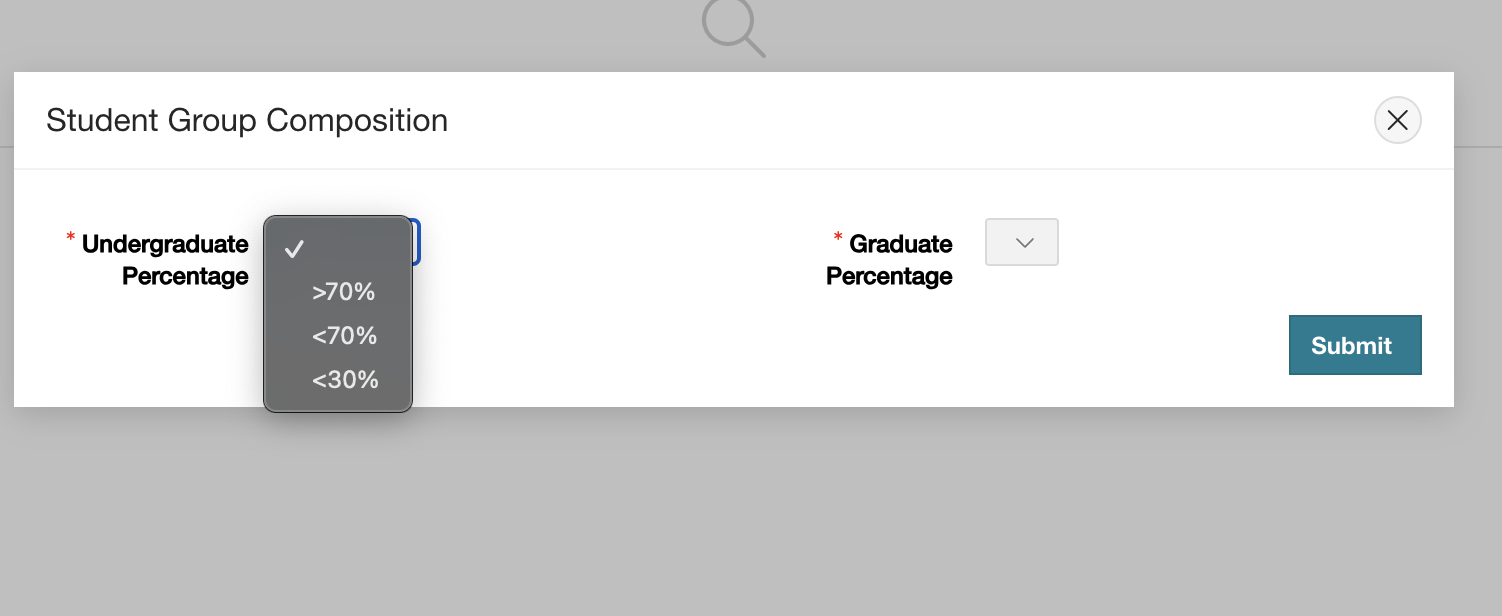Open the Graduate Percentage dropdown
This screenshot has width=1502, height=616.
pos(1021,242)
